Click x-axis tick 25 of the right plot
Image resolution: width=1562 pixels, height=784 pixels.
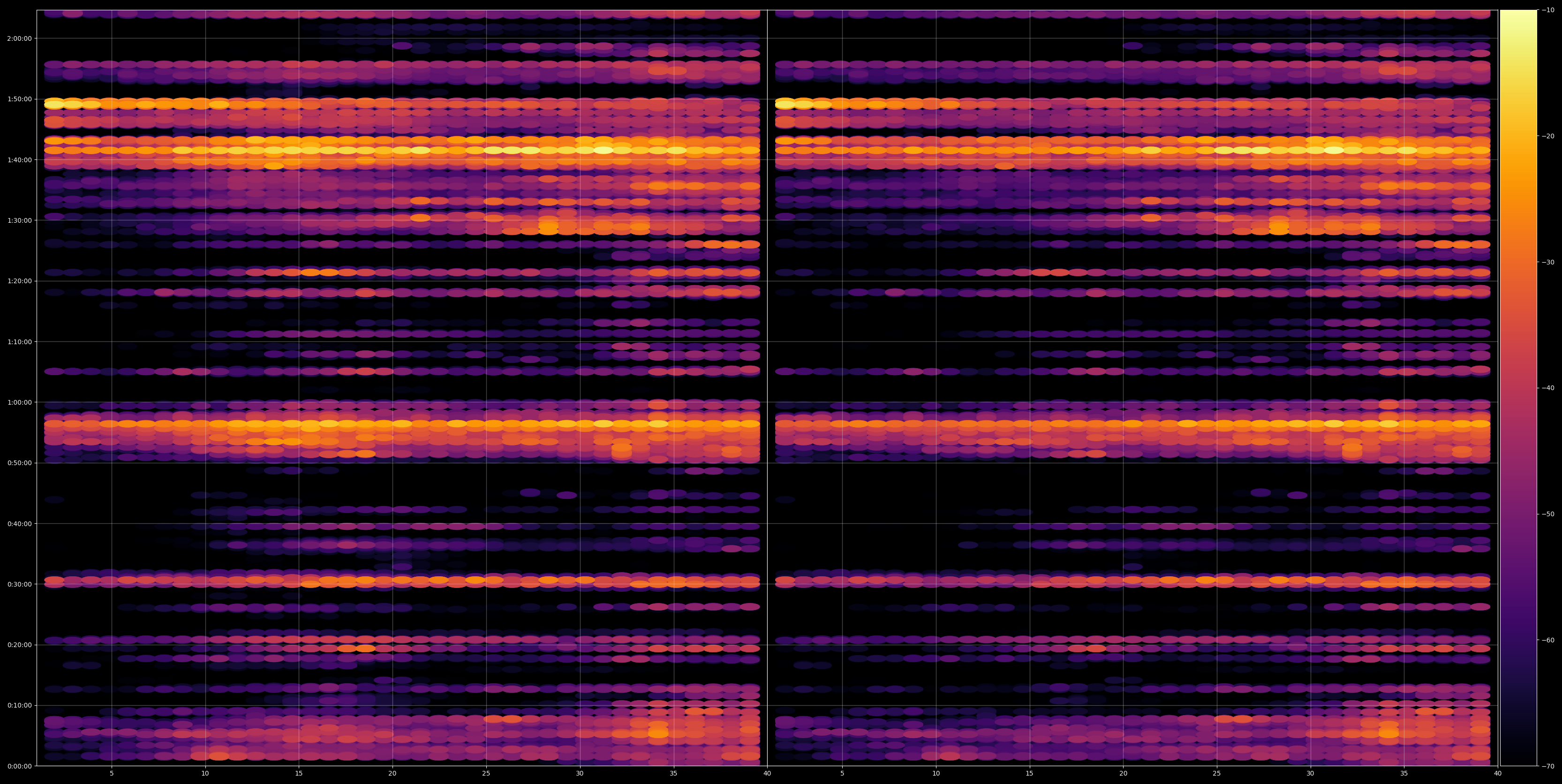tap(1217, 774)
